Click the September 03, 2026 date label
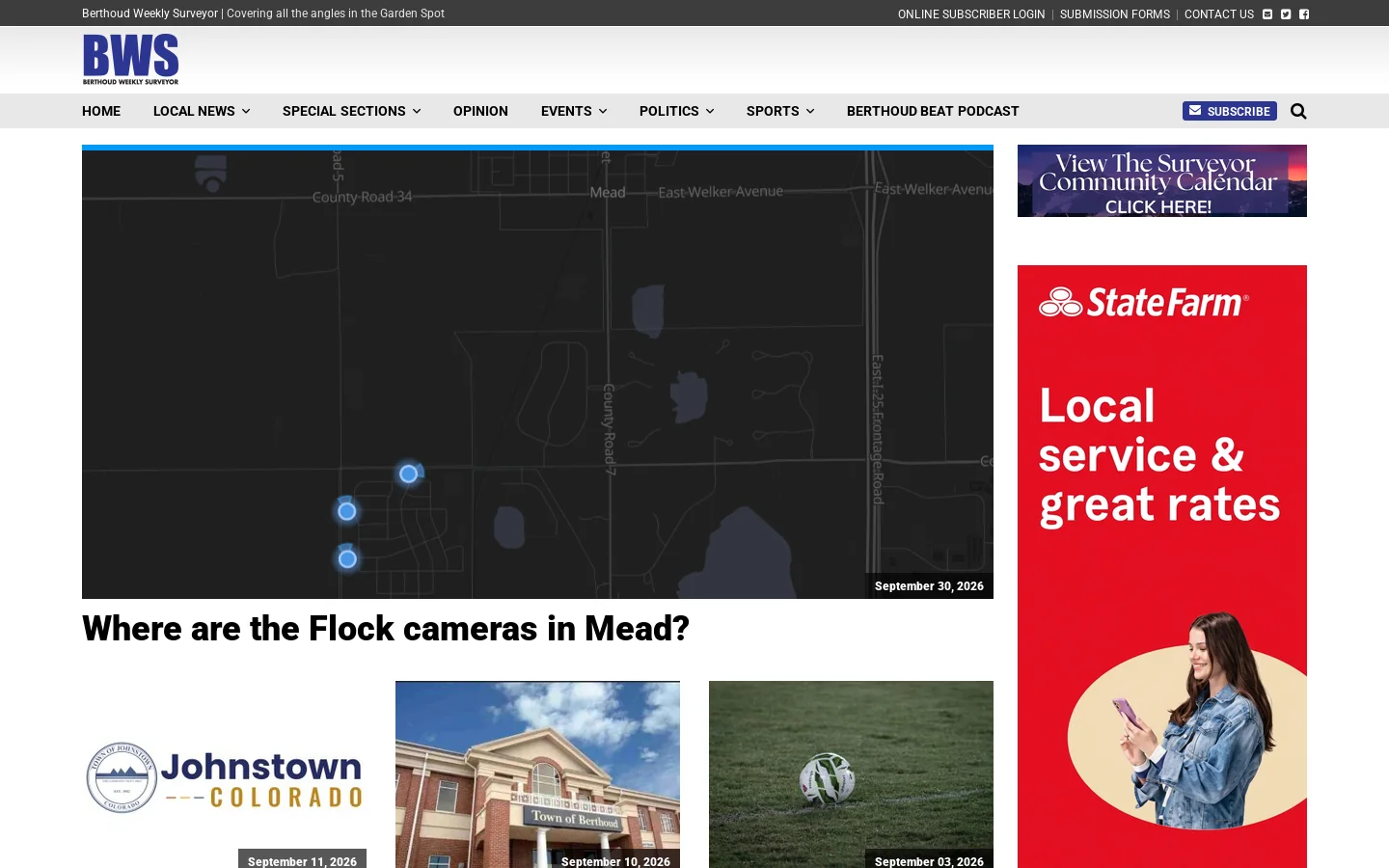The image size is (1389, 868). click(x=929, y=860)
